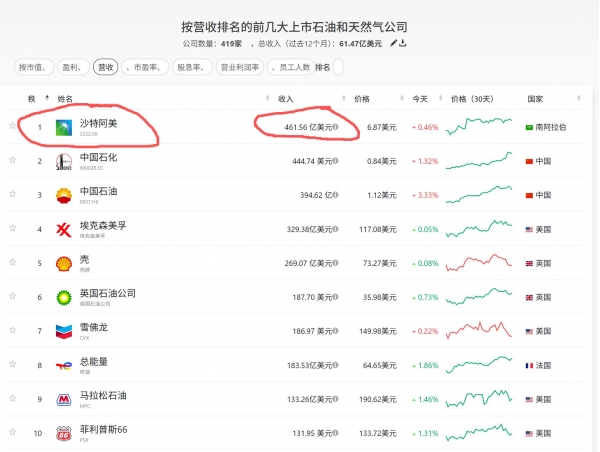
Task: Toggle favorite star for 菲利普斯66
Action: pos(13,433)
